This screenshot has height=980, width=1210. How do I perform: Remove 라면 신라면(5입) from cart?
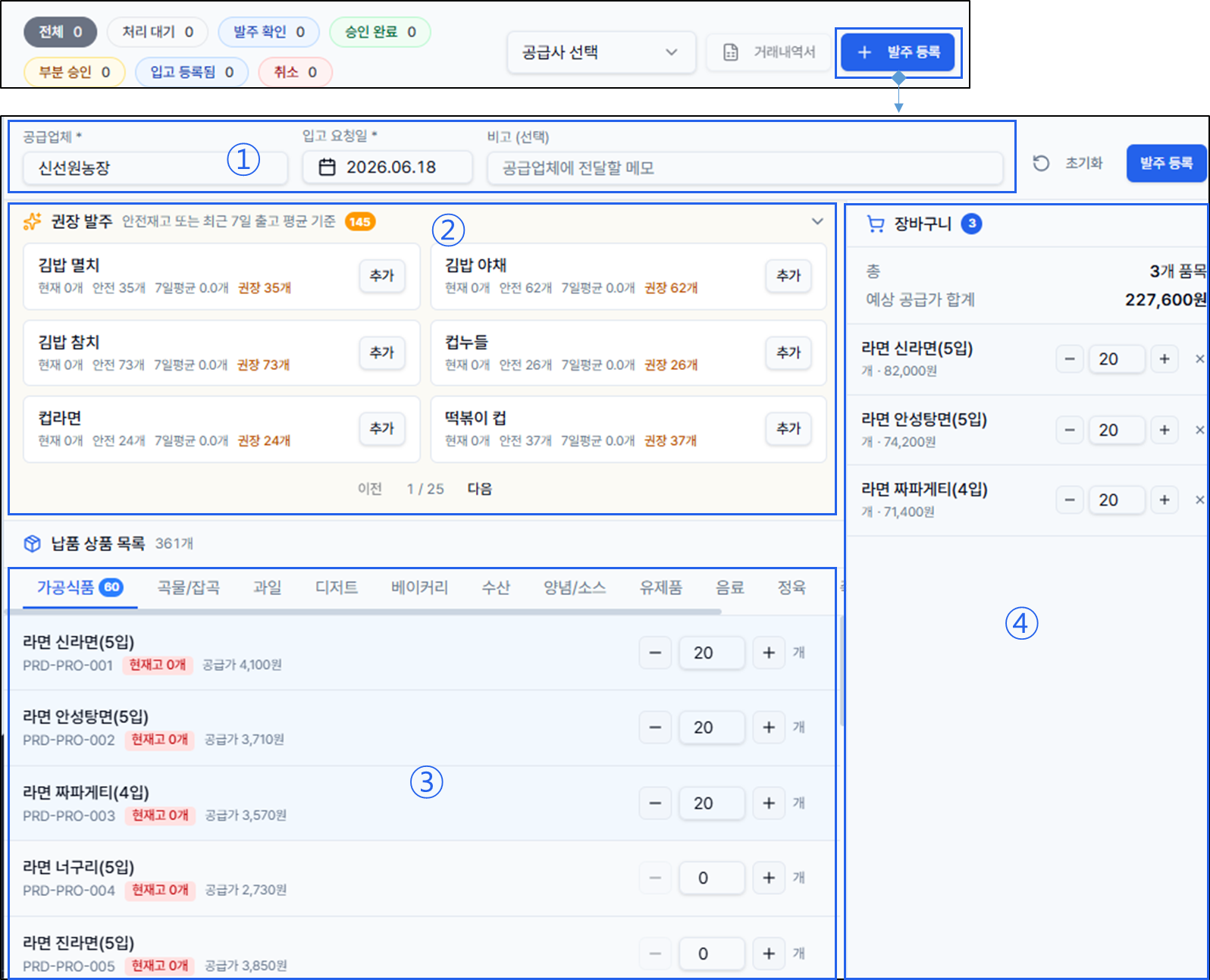click(x=1199, y=358)
